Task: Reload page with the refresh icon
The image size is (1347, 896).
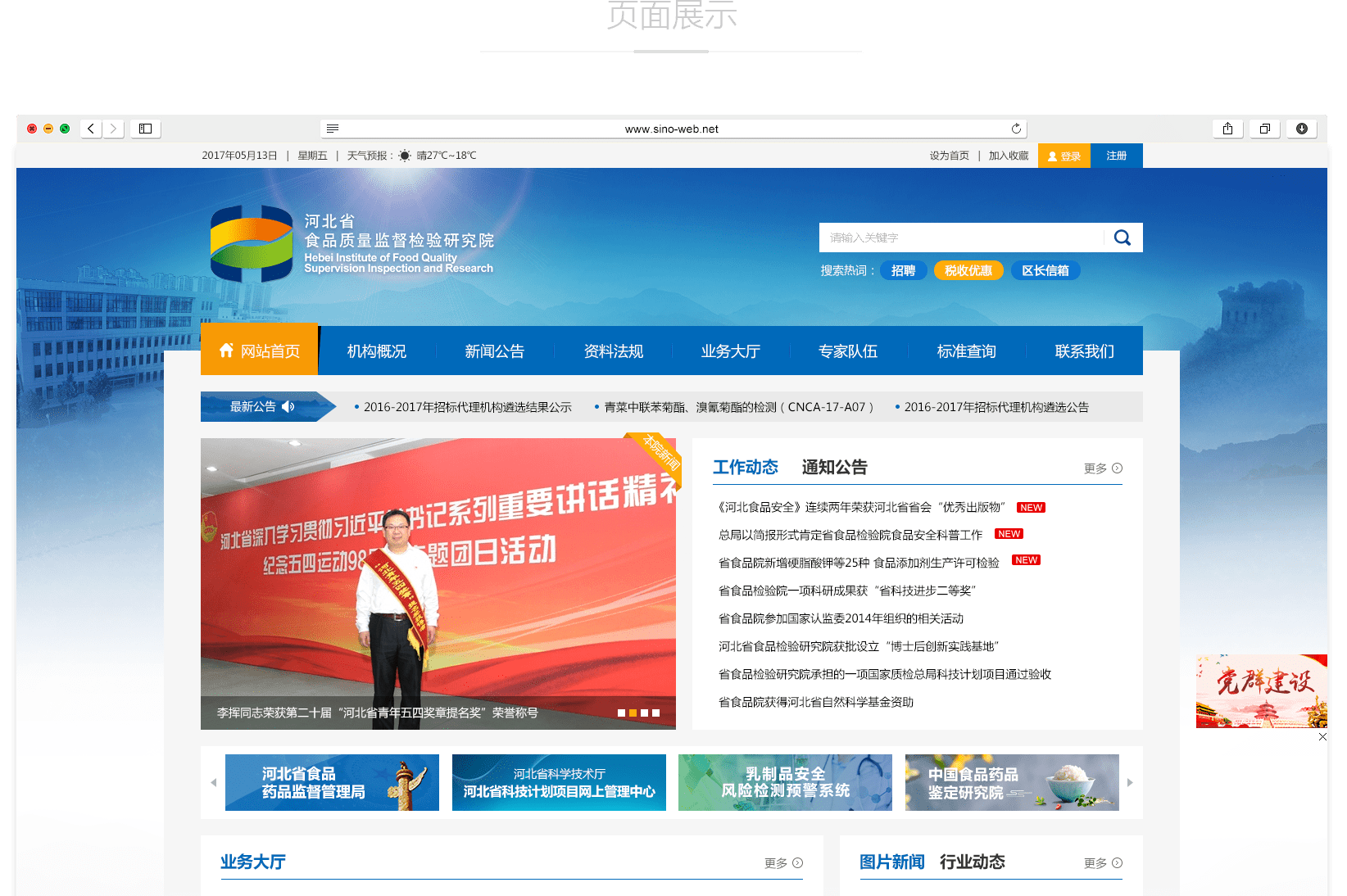Action: [1016, 129]
